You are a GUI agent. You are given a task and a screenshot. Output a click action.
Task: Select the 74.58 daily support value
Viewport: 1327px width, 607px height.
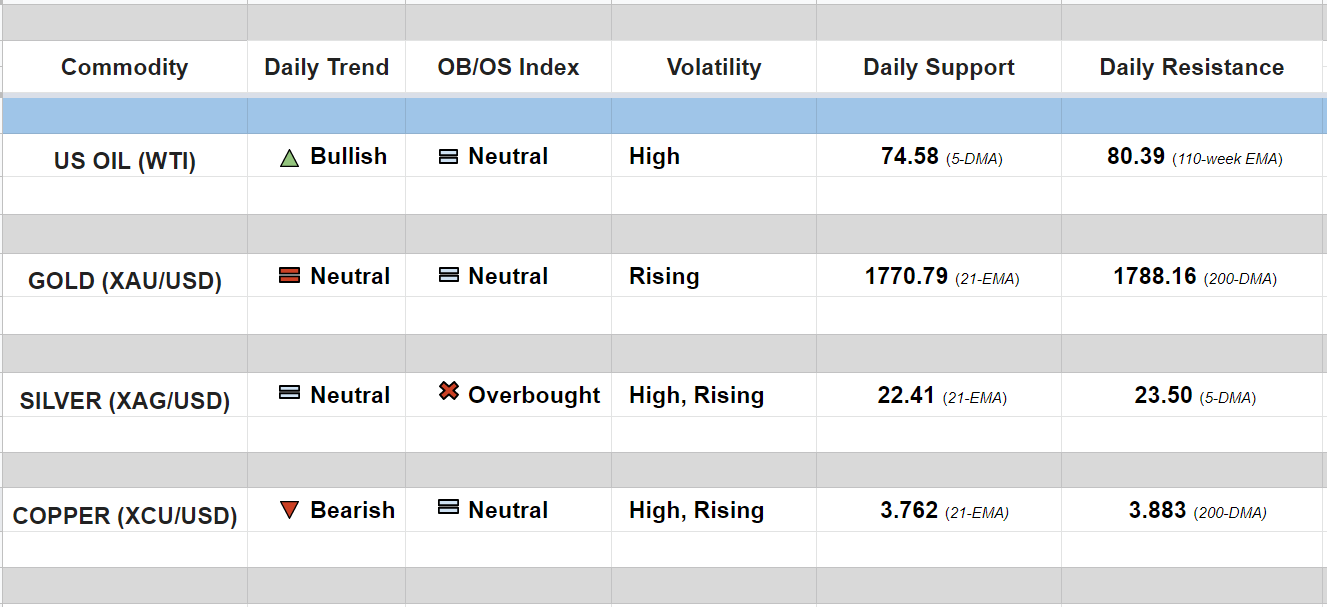coord(910,157)
